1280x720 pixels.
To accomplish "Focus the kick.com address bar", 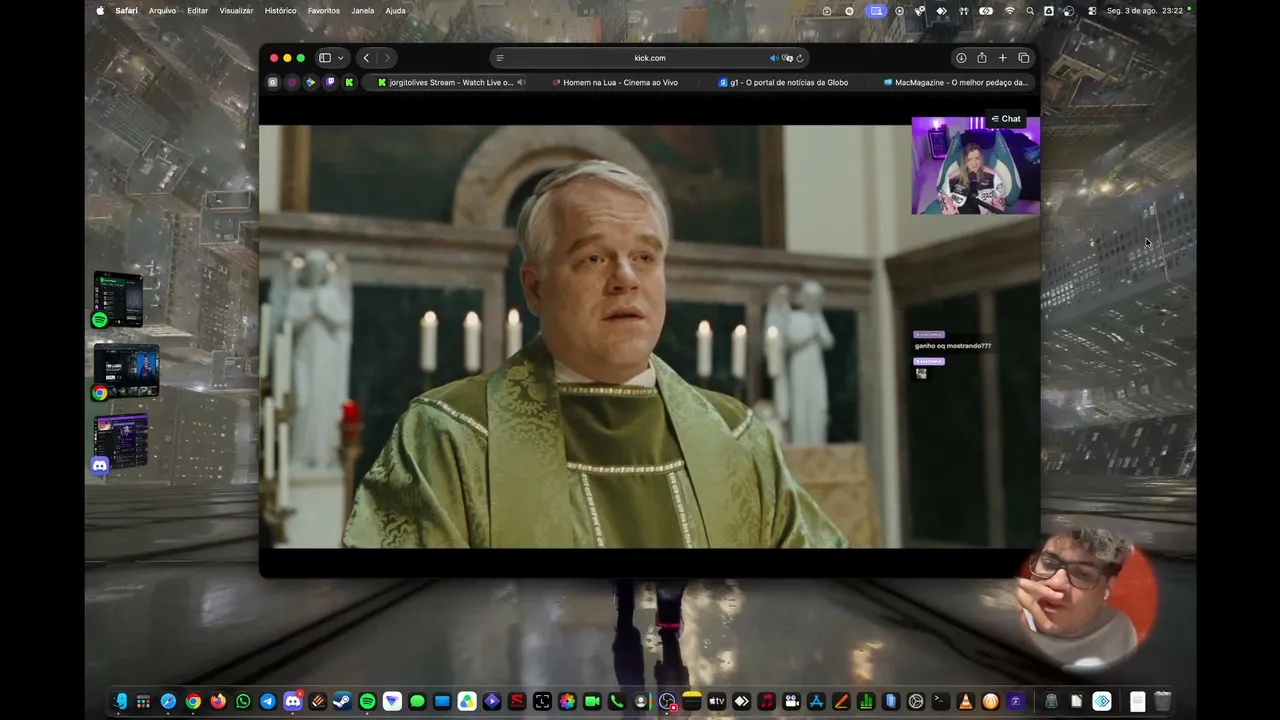I will [x=650, y=58].
